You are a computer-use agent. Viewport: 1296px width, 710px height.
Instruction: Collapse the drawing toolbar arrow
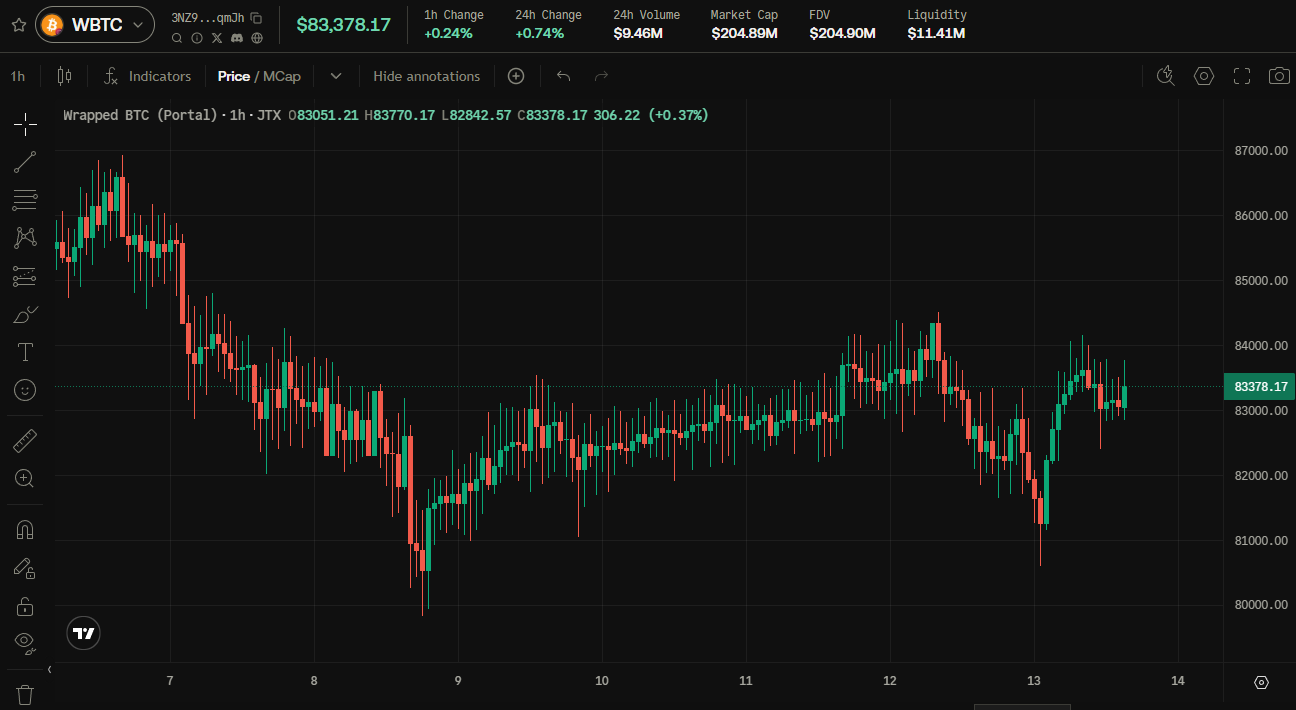click(50, 669)
